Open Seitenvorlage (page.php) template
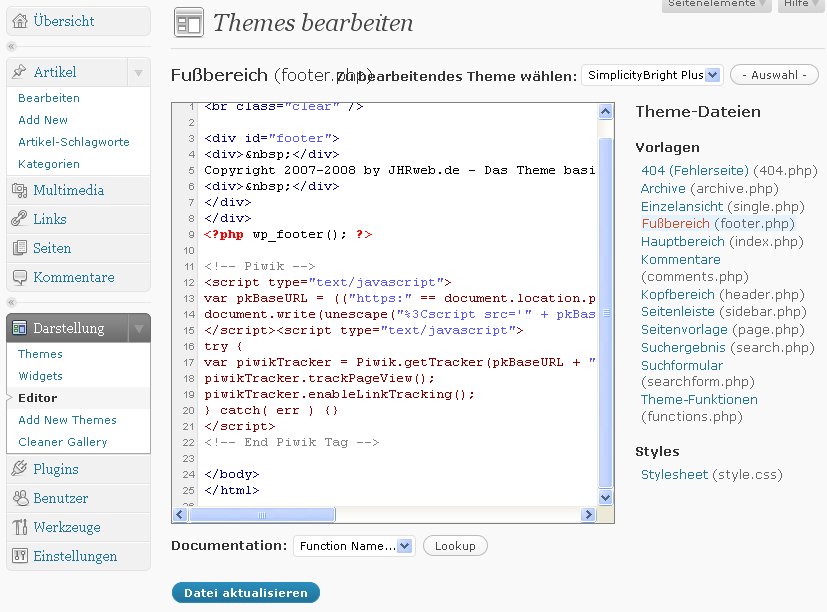The width and height of the screenshot is (827, 612). (684, 330)
